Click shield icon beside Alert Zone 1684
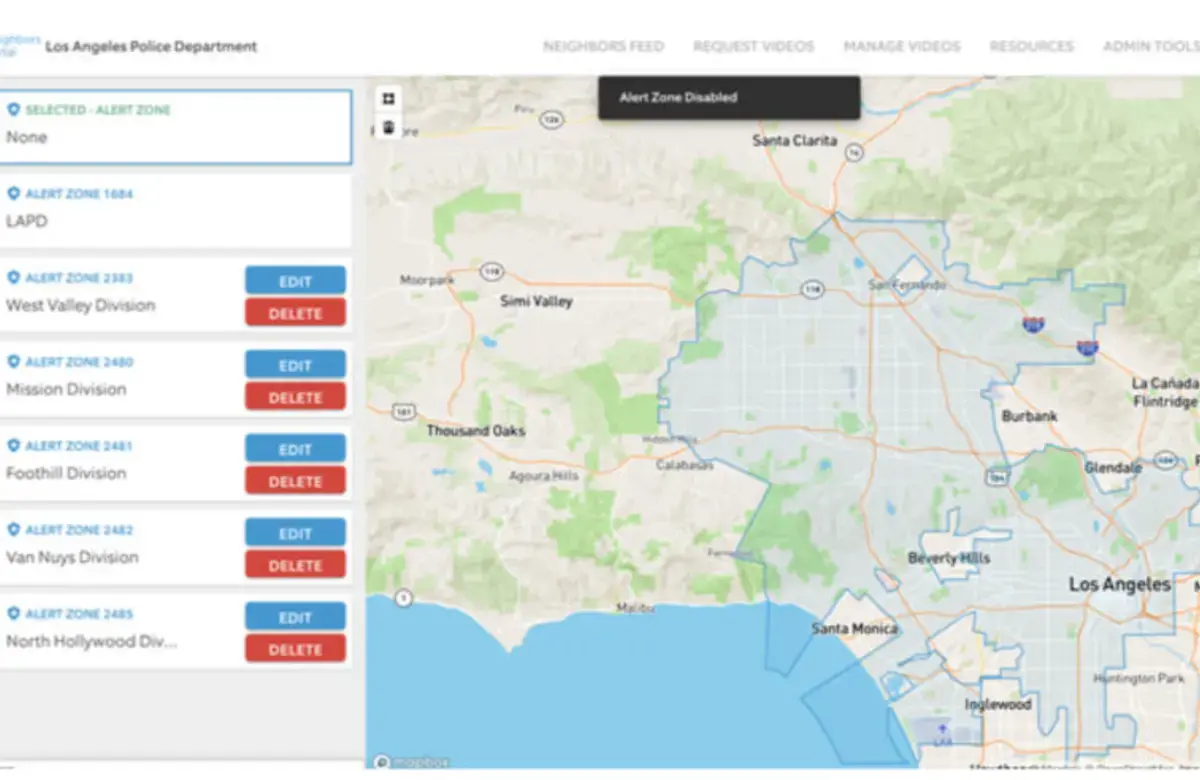 coord(14,193)
